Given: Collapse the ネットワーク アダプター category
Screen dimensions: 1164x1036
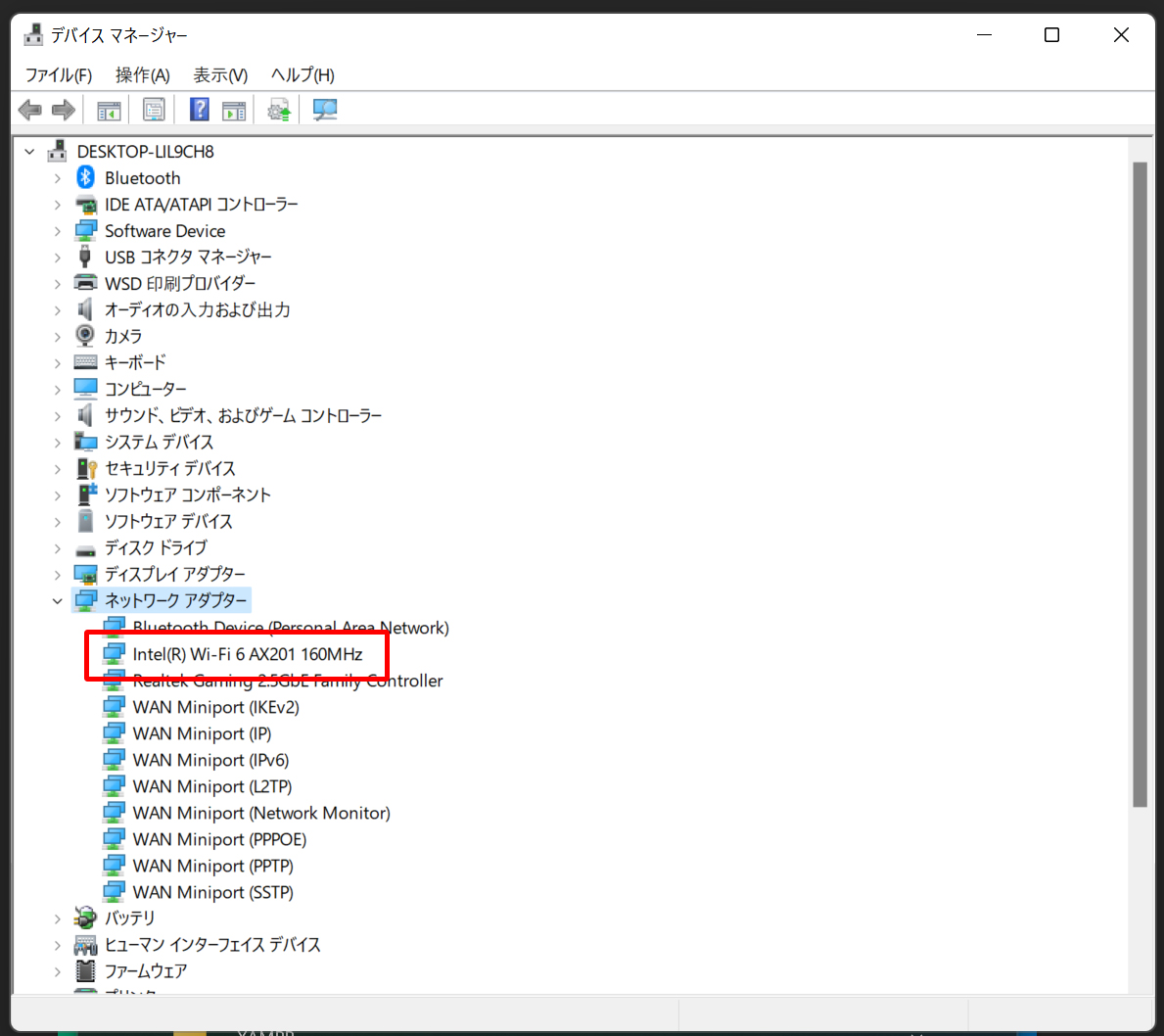Looking at the screenshot, I should point(58,601).
